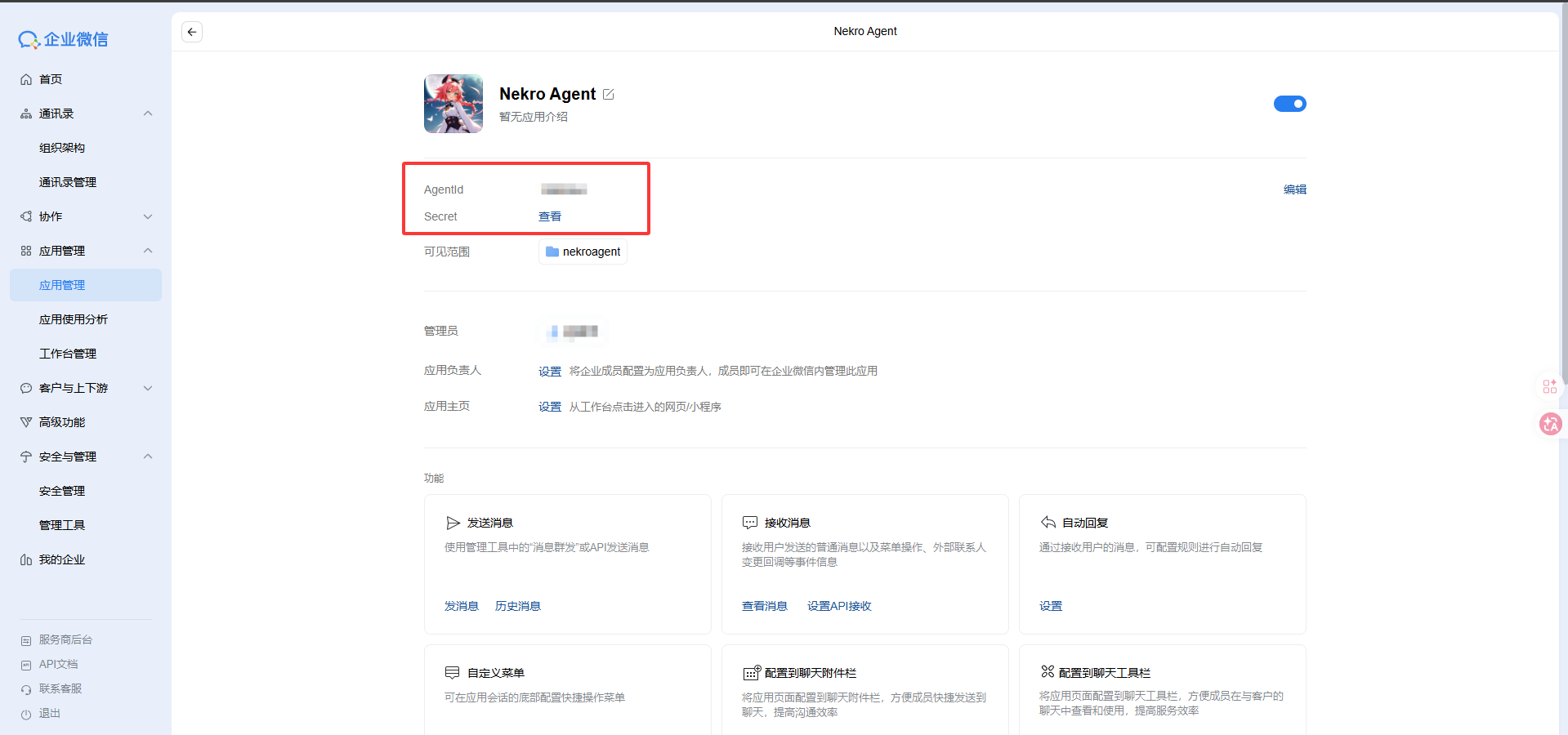Viewport: 1568px width, 735px height.
Task: Click 查看 to reveal the Secret
Action: click(x=550, y=216)
